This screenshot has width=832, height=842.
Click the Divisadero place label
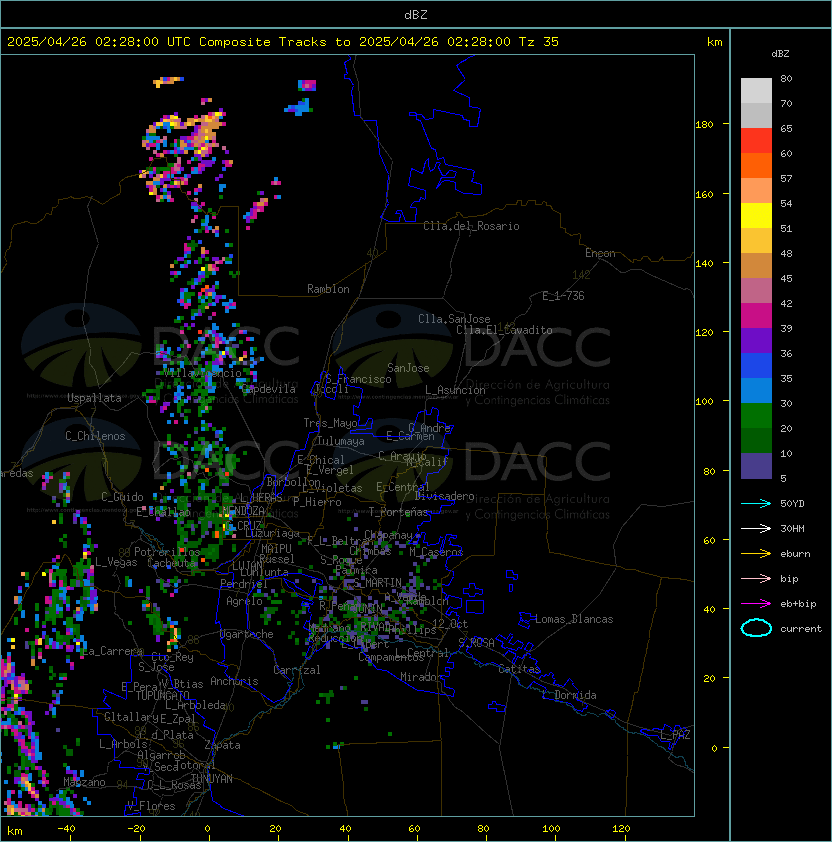444,496
